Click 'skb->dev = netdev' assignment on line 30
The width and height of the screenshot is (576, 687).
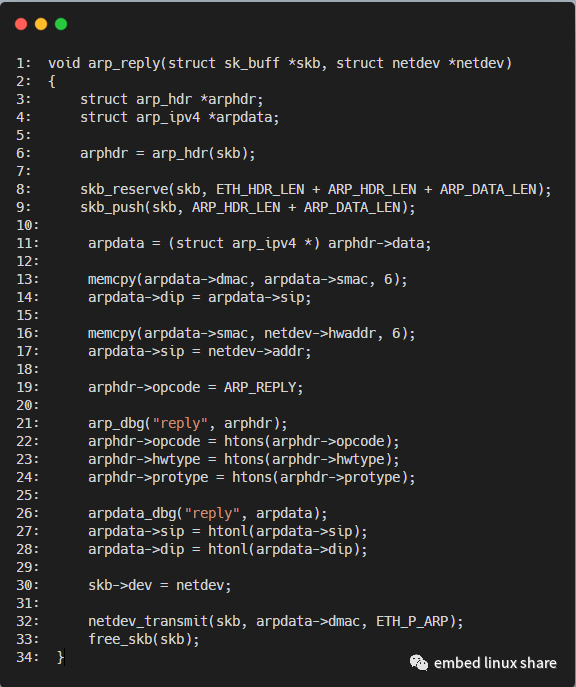coord(159,585)
